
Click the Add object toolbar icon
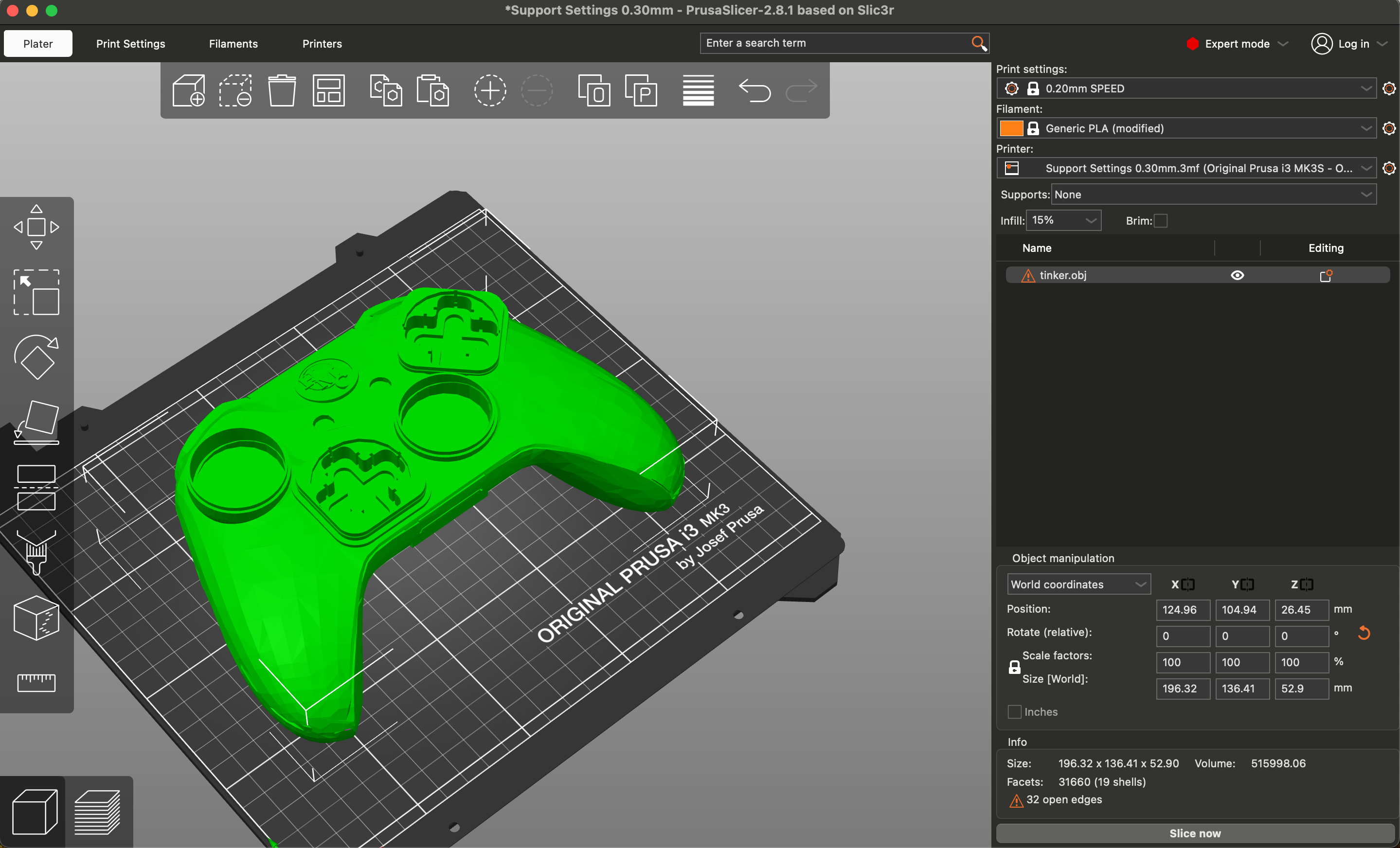coord(189,90)
